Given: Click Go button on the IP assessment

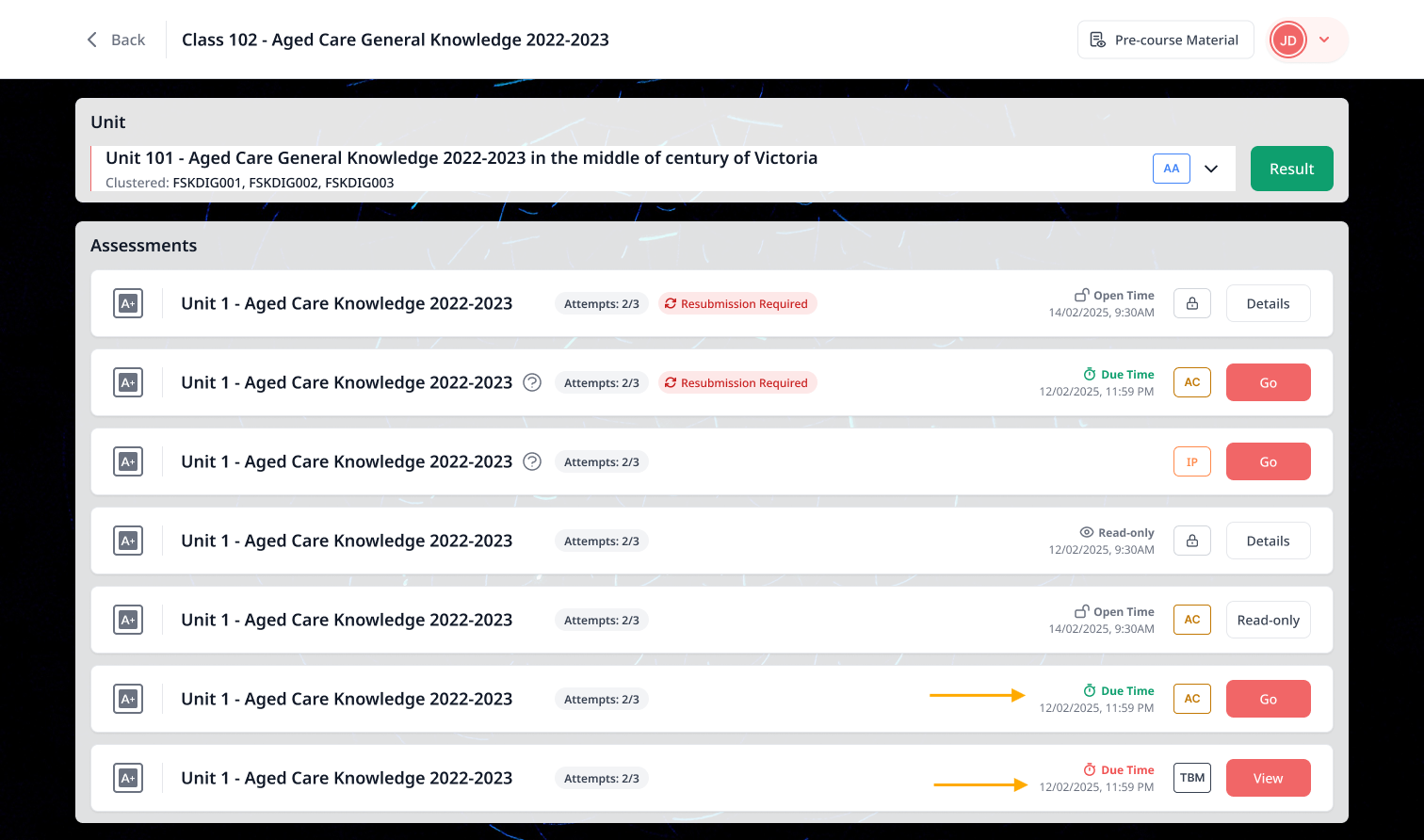Looking at the screenshot, I should pyautogui.click(x=1269, y=461).
